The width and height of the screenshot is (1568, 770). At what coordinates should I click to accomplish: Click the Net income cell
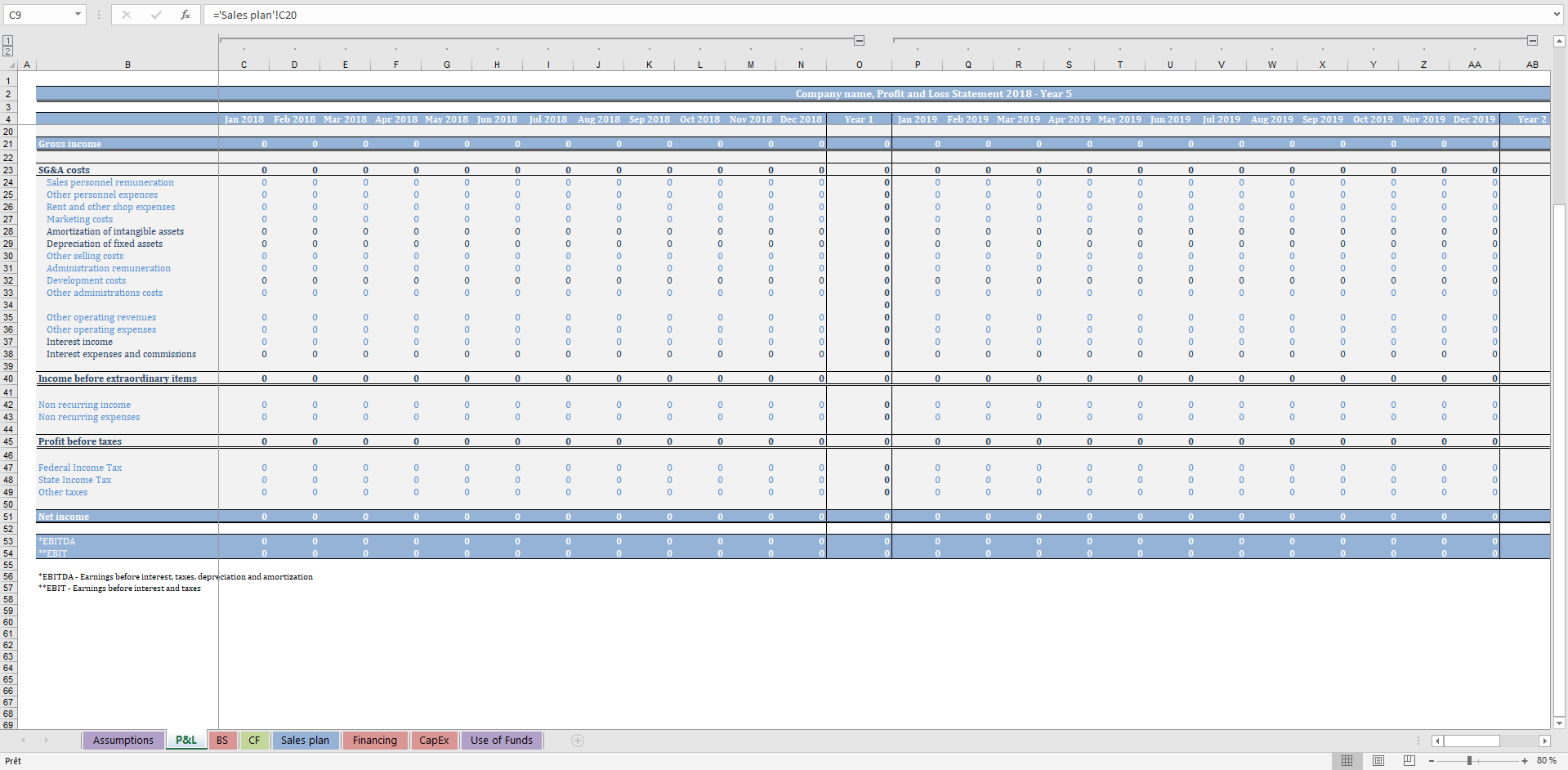[127, 517]
